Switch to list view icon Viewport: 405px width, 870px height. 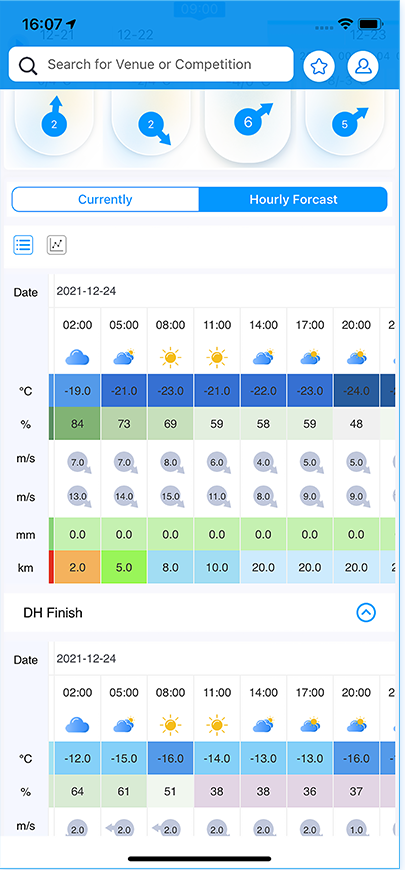coord(23,244)
